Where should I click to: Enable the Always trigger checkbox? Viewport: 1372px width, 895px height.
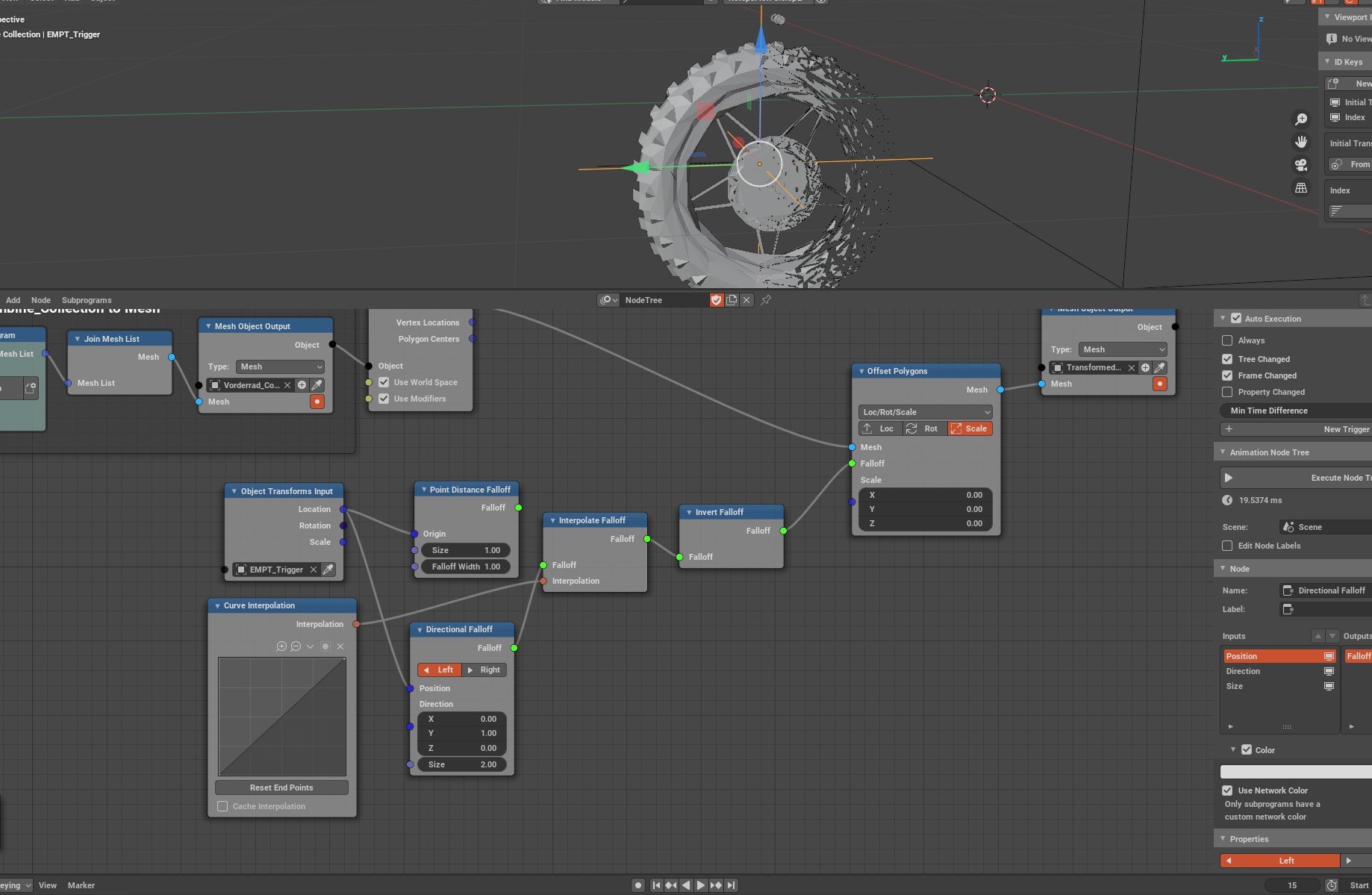(1227, 340)
